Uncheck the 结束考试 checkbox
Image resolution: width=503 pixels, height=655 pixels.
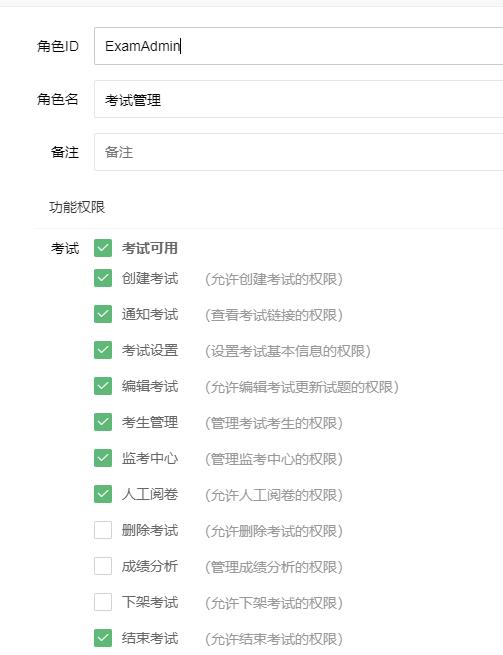coord(103,638)
